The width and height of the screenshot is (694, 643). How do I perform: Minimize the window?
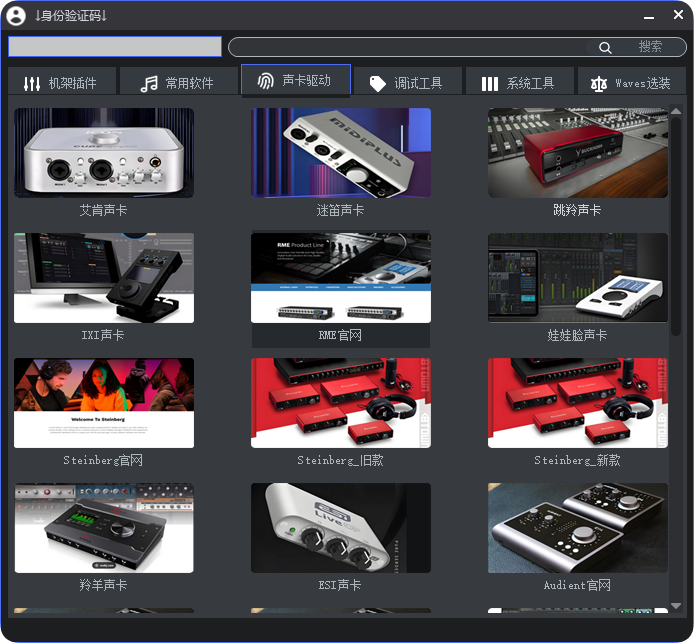click(649, 17)
